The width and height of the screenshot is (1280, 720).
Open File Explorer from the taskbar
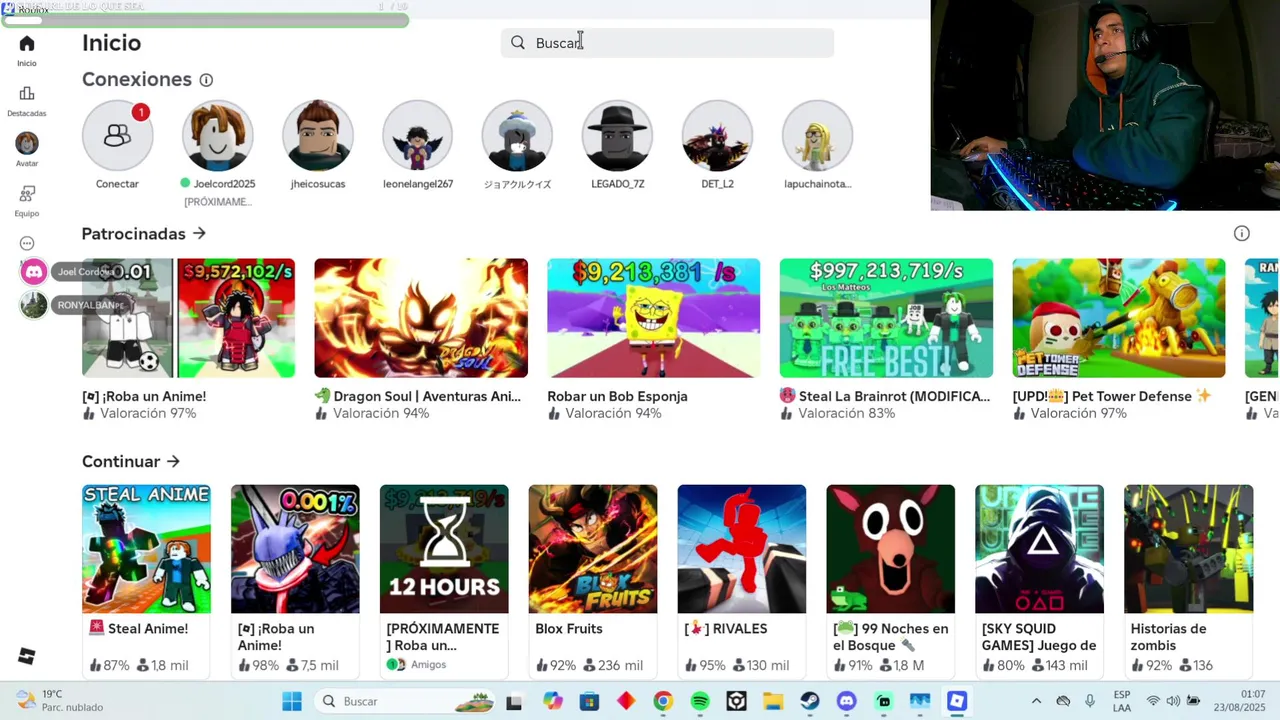(x=773, y=702)
